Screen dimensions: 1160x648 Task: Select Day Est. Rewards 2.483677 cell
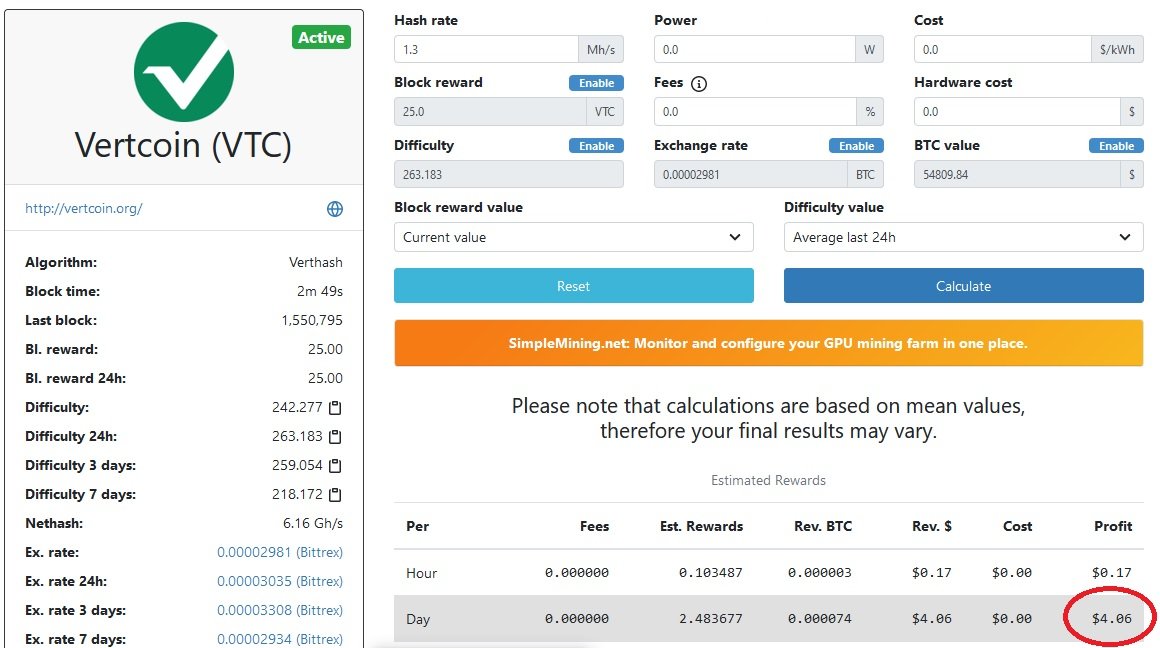(711, 618)
